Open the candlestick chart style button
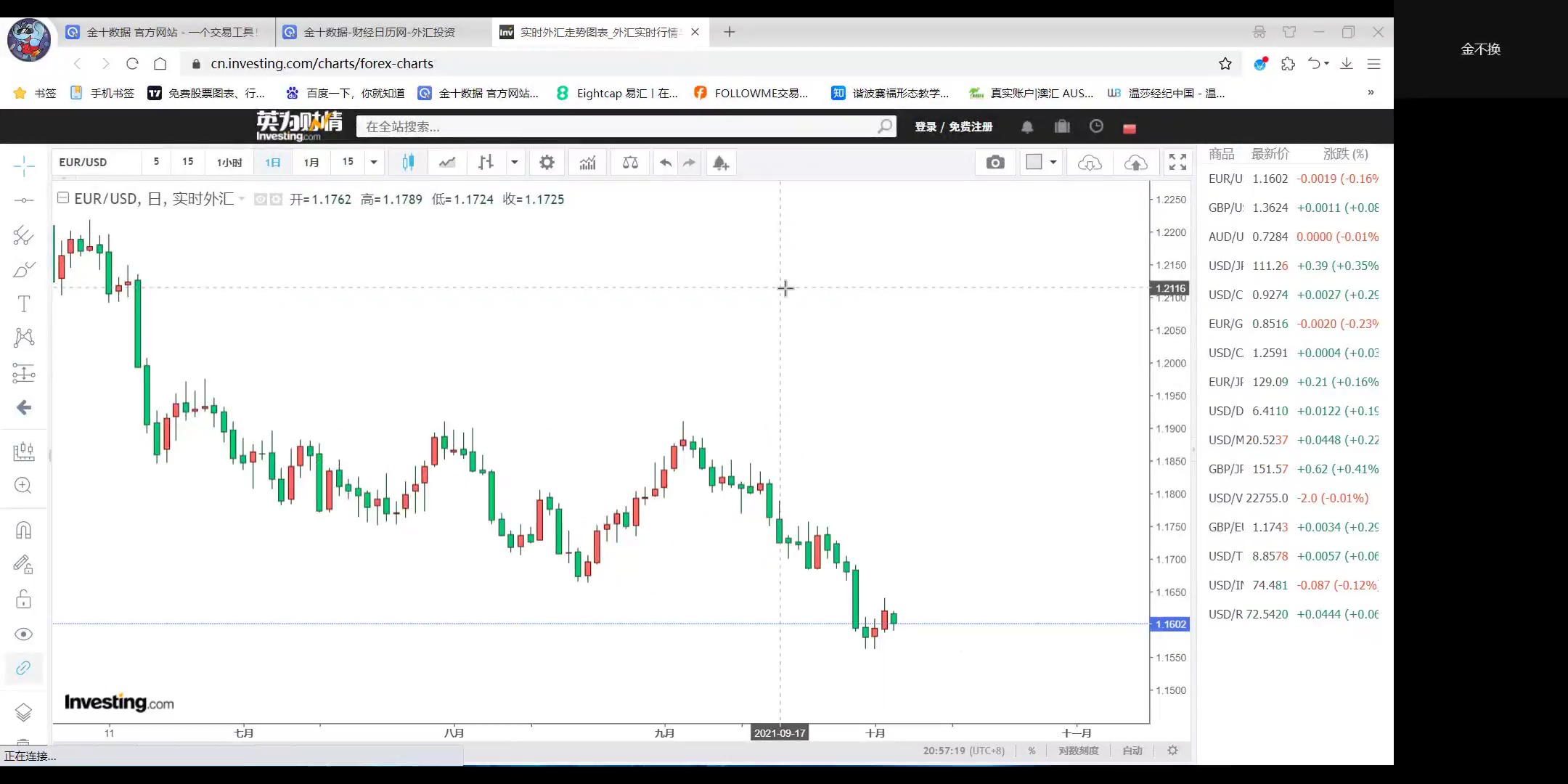 pos(408,163)
